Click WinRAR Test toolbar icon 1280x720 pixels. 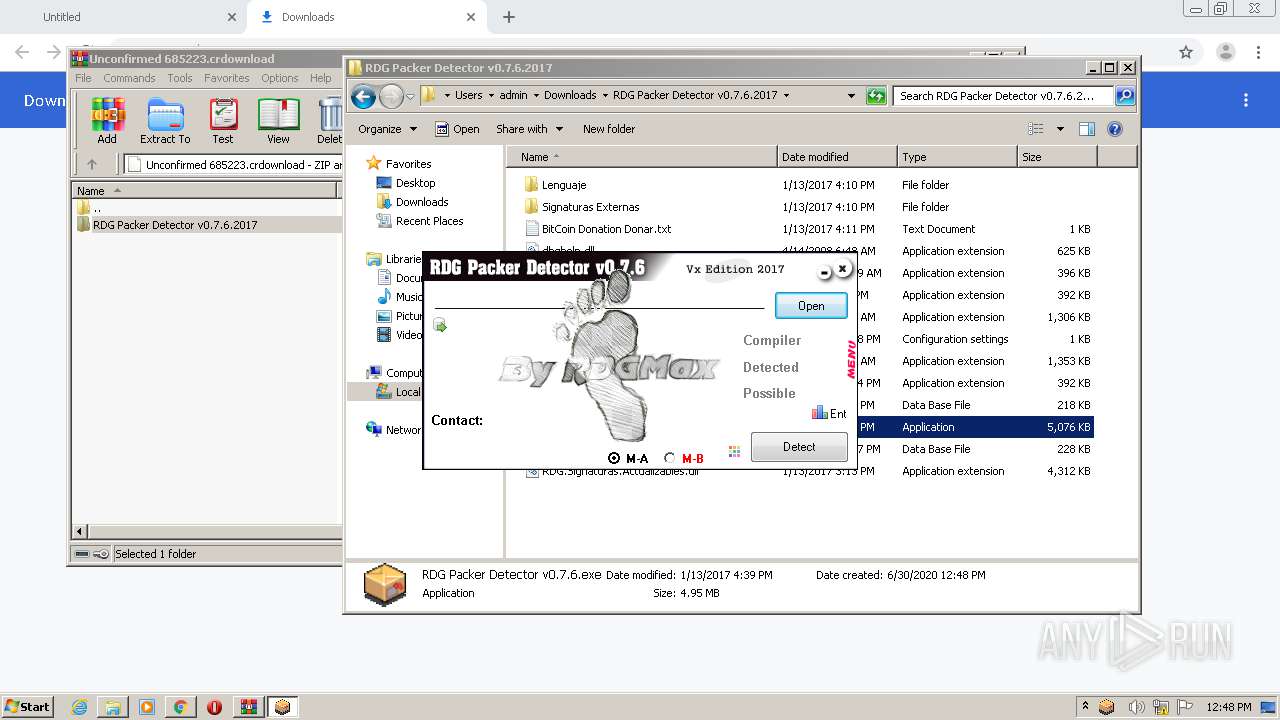(223, 121)
